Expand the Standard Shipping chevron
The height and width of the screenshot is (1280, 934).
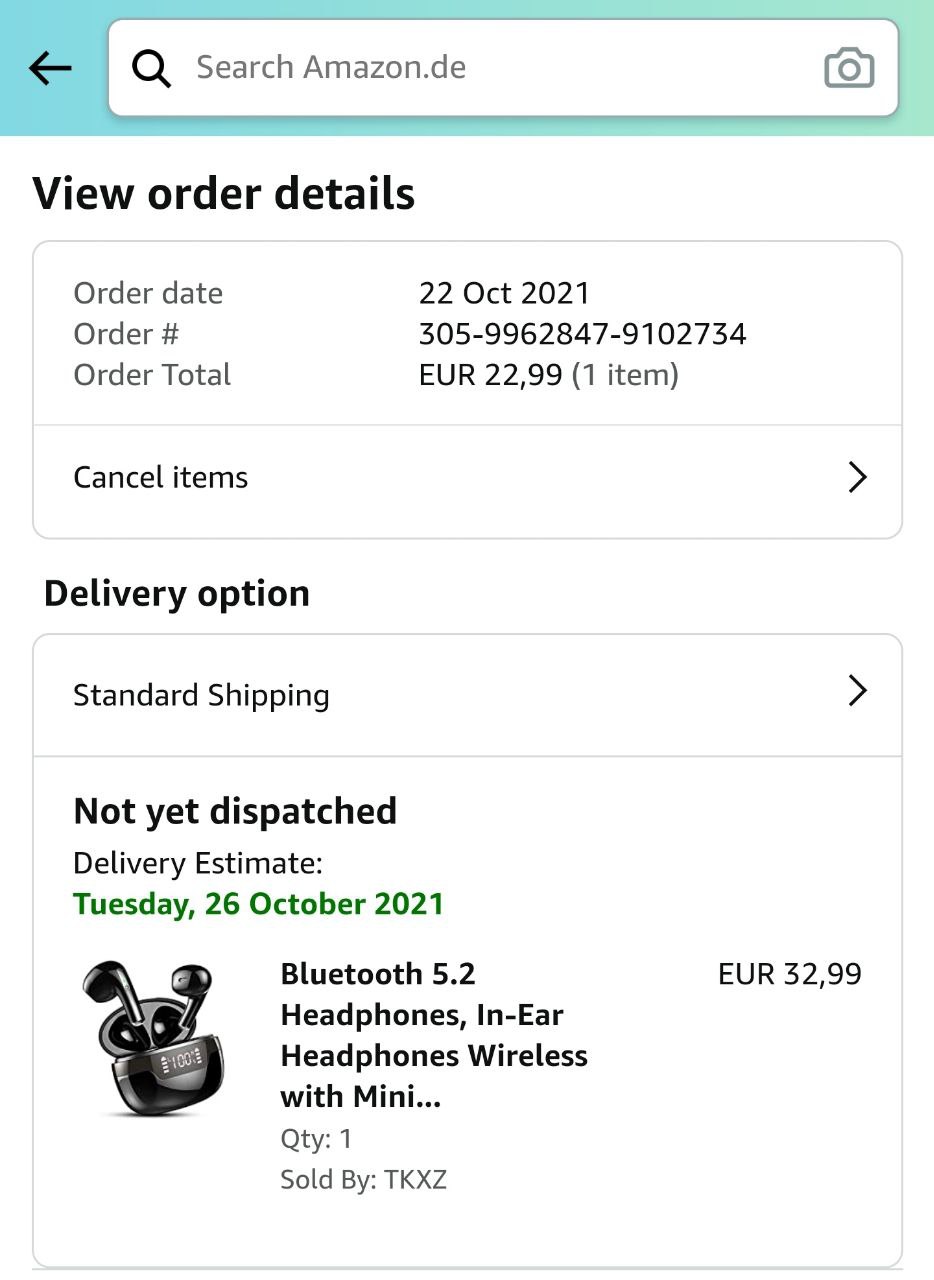(857, 691)
